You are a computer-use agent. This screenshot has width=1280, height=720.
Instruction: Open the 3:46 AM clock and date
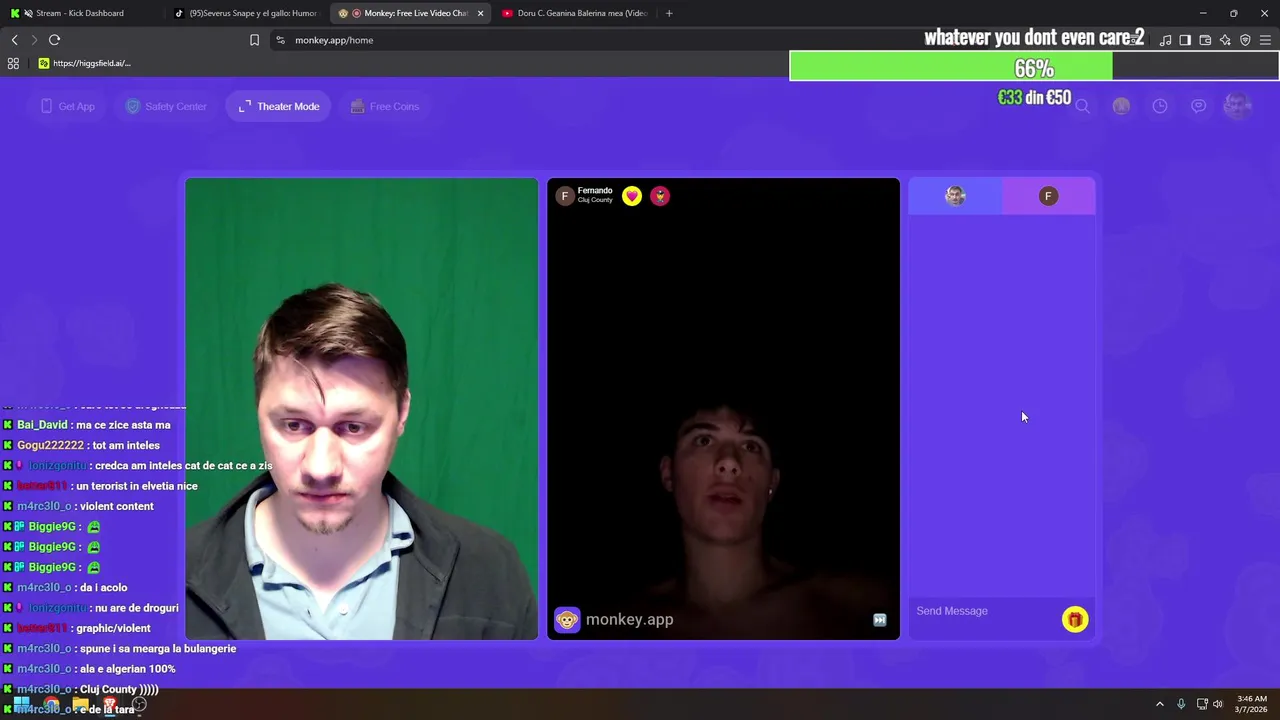(x=1251, y=704)
